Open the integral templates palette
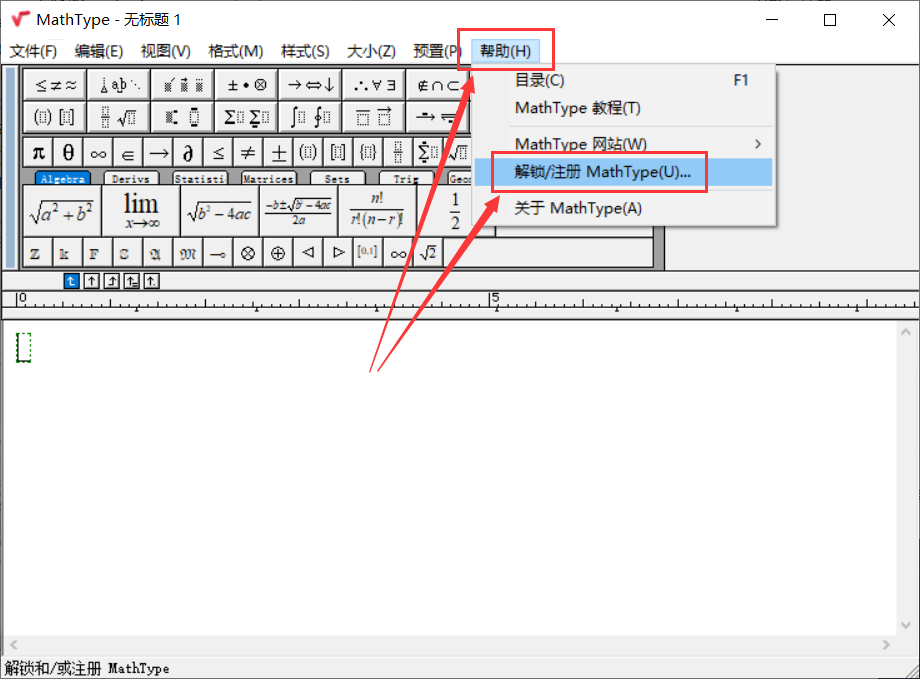Viewport: 920px width, 679px height. (310, 117)
